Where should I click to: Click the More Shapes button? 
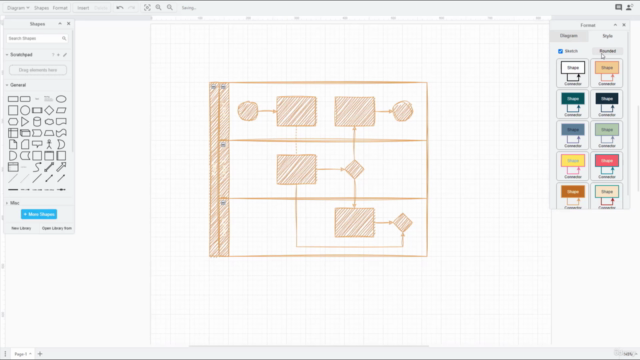coord(39,214)
